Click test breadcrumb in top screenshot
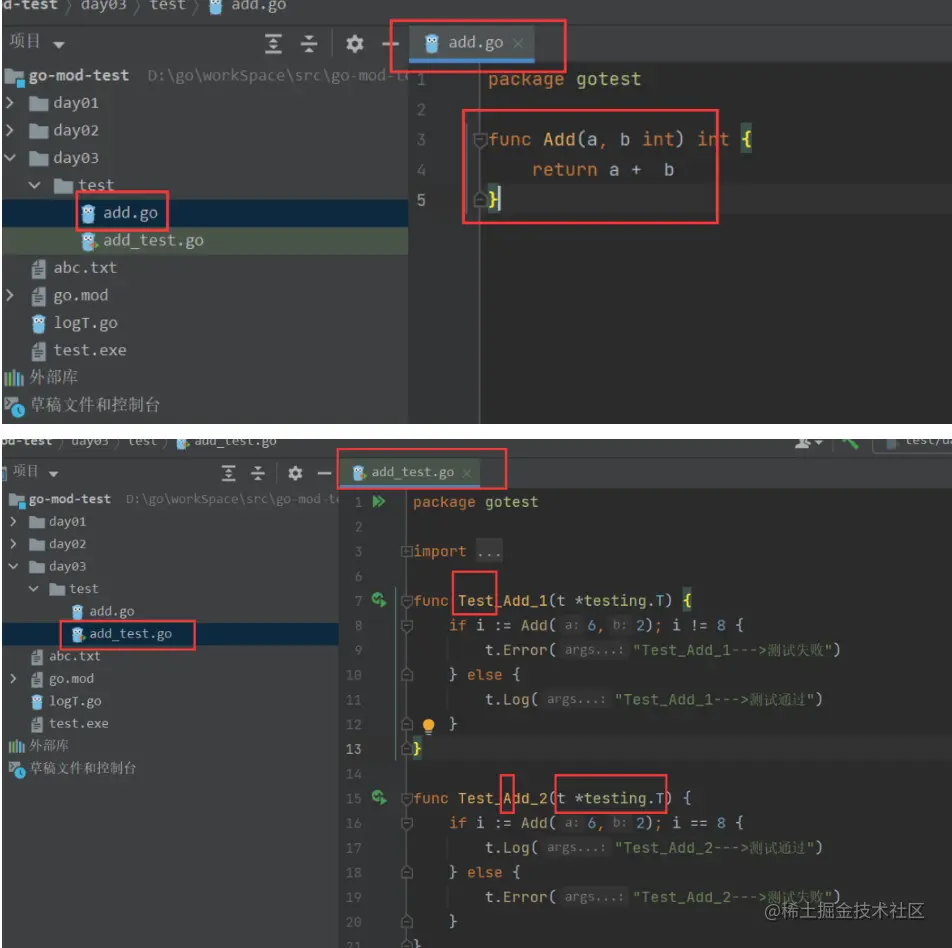The height and width of the screenshot is (948, 952). [168, 5]
